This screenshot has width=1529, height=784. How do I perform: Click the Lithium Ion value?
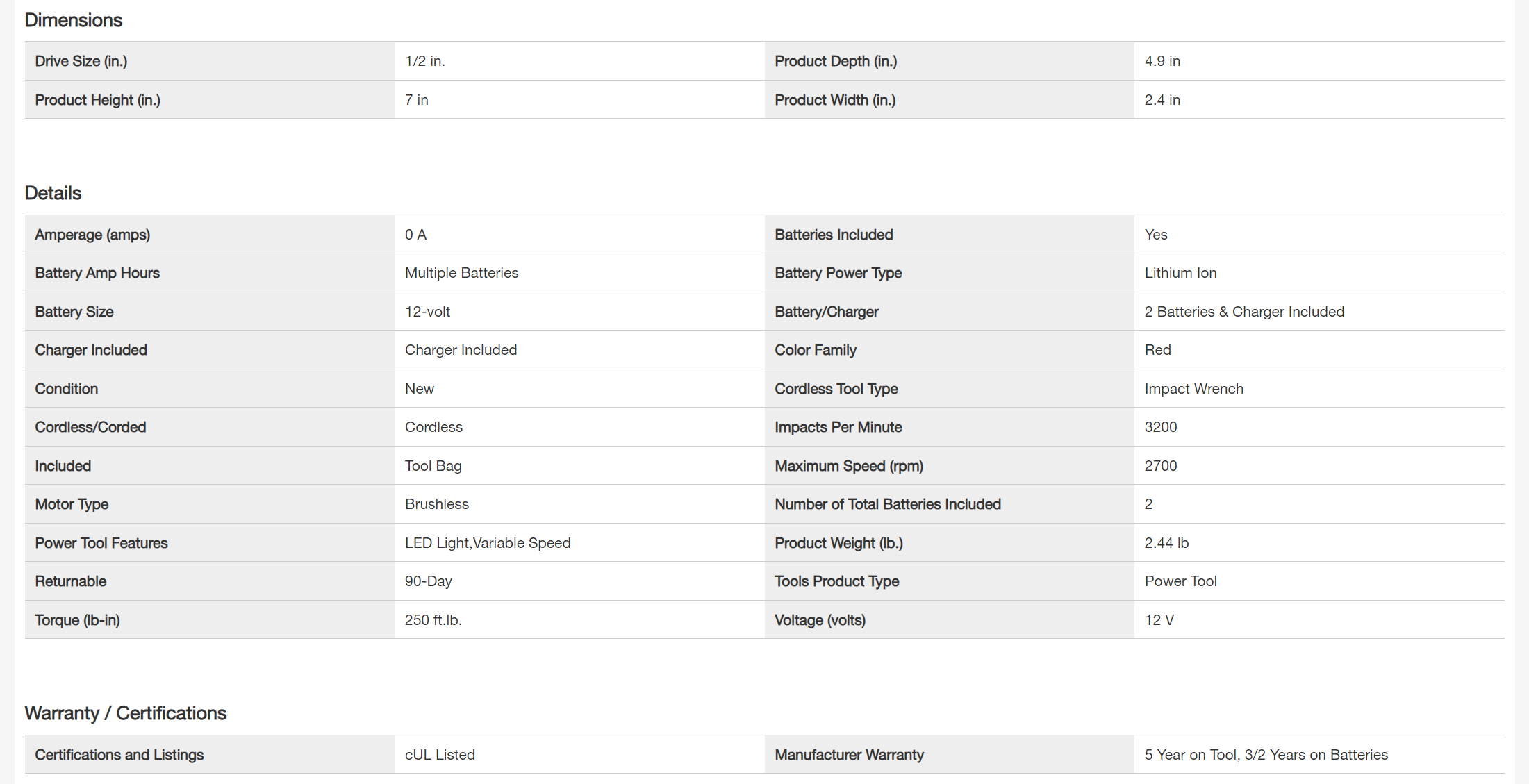[x=1180, y=273]
